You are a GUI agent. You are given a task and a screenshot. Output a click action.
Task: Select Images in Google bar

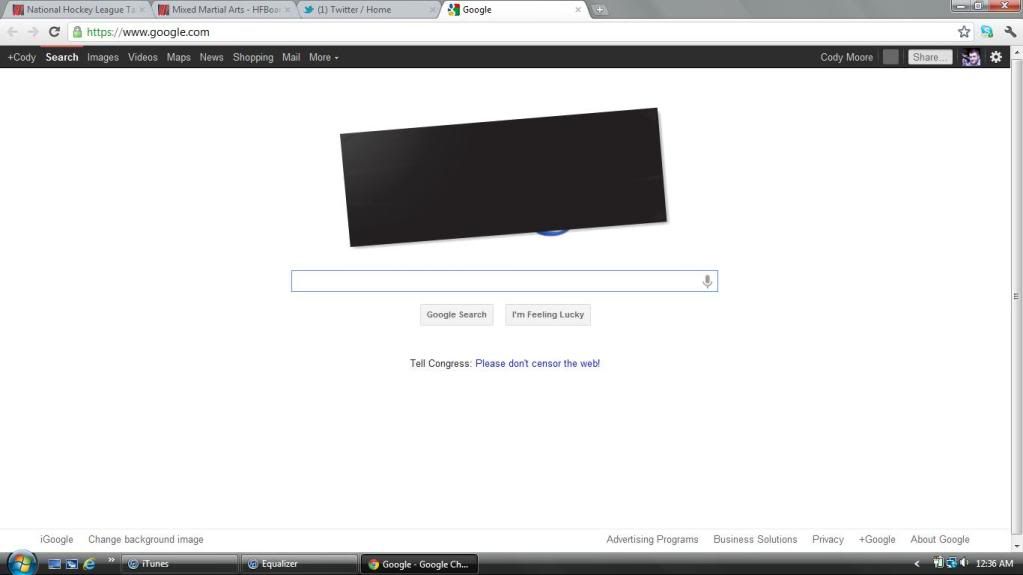point(103,57)
